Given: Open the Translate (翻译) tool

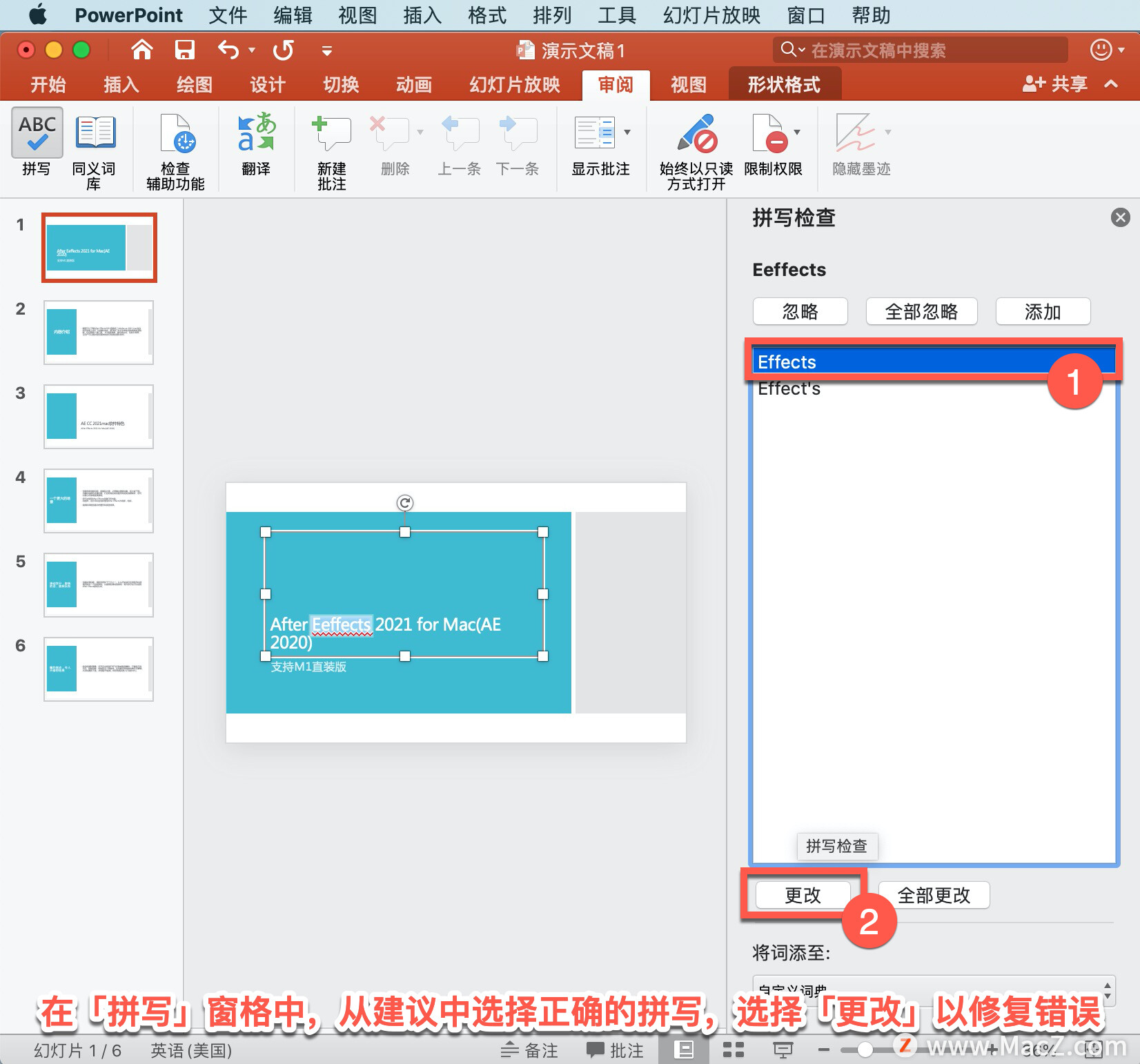Looking at the screenshot, I should click(x=256, y=143).
